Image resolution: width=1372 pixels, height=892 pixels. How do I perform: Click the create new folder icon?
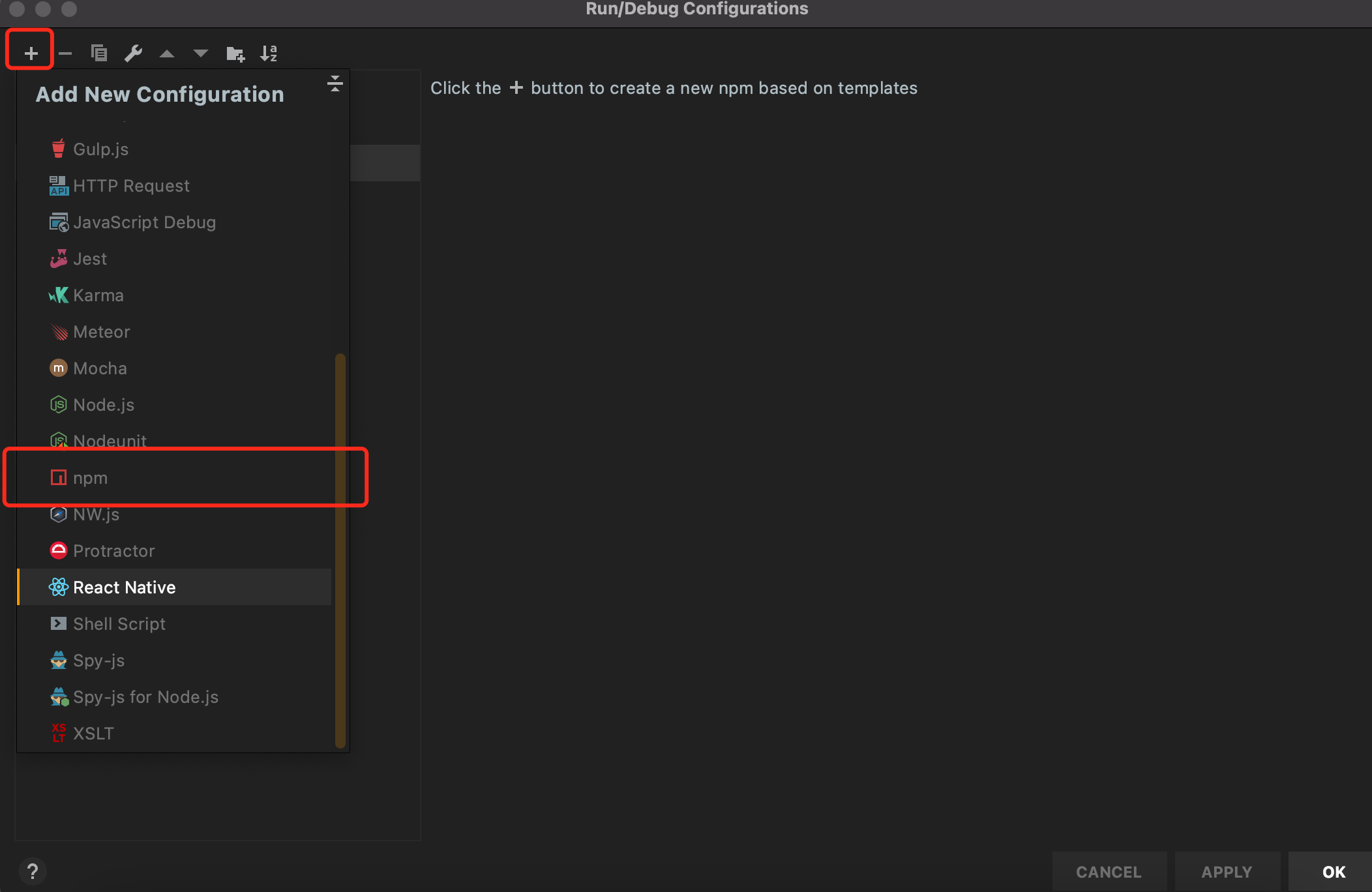pyautogui.click(x=235, y=53)
